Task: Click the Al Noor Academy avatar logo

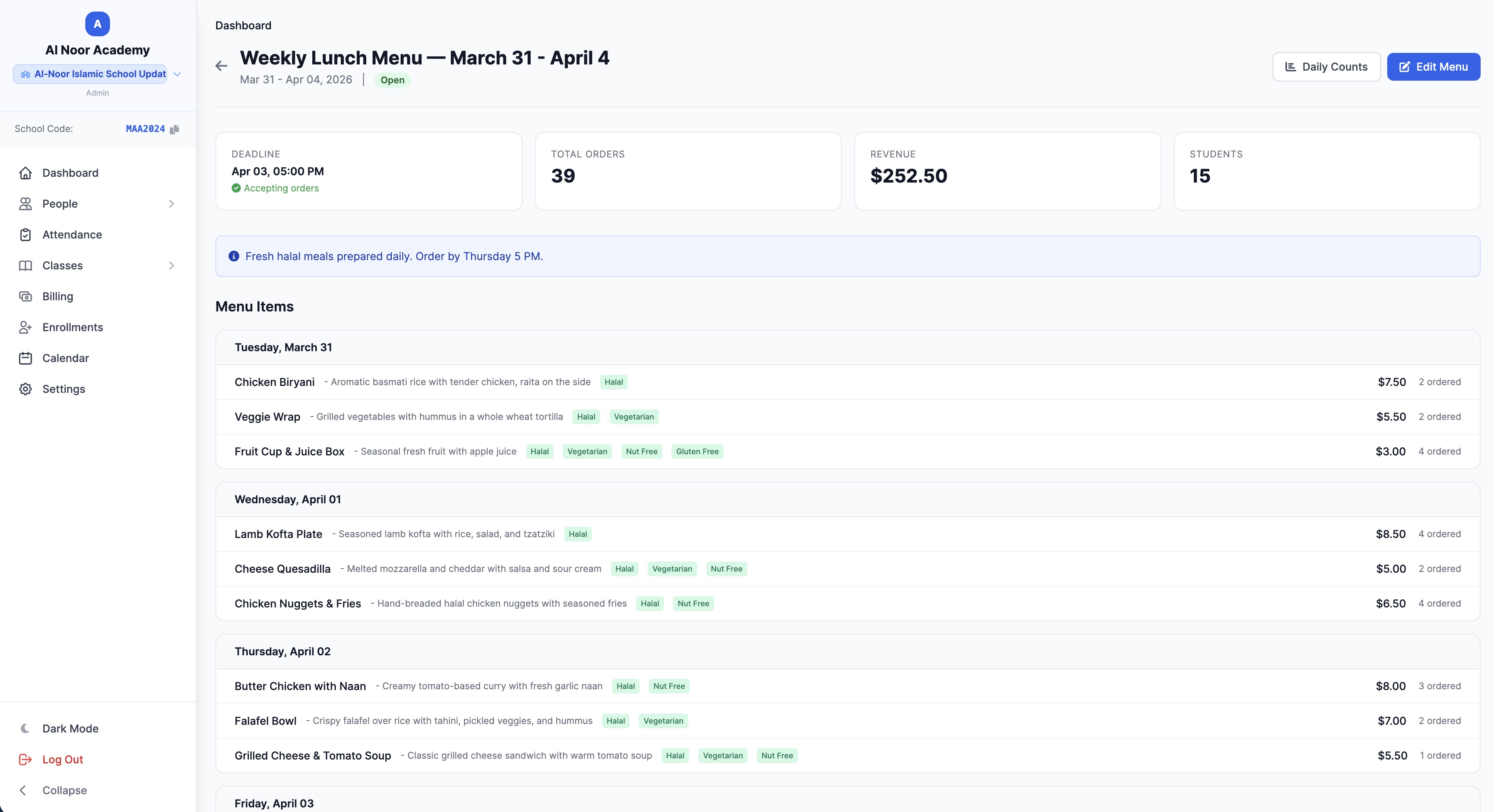Action: click(x=97, y=24)
